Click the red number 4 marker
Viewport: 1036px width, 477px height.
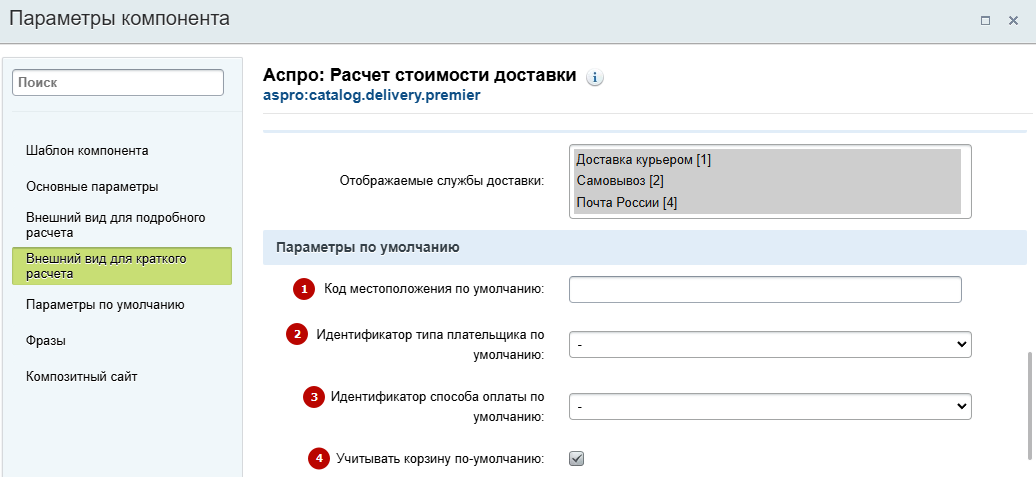click(319, 458)
